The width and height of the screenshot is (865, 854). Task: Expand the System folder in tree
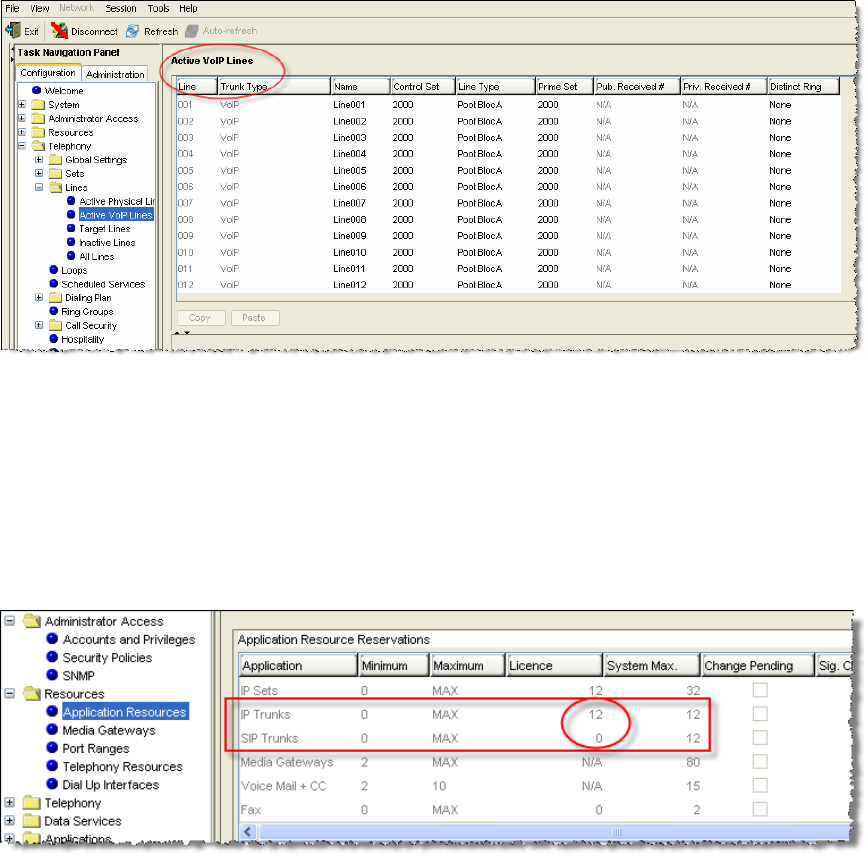click(x=22, y=105)
